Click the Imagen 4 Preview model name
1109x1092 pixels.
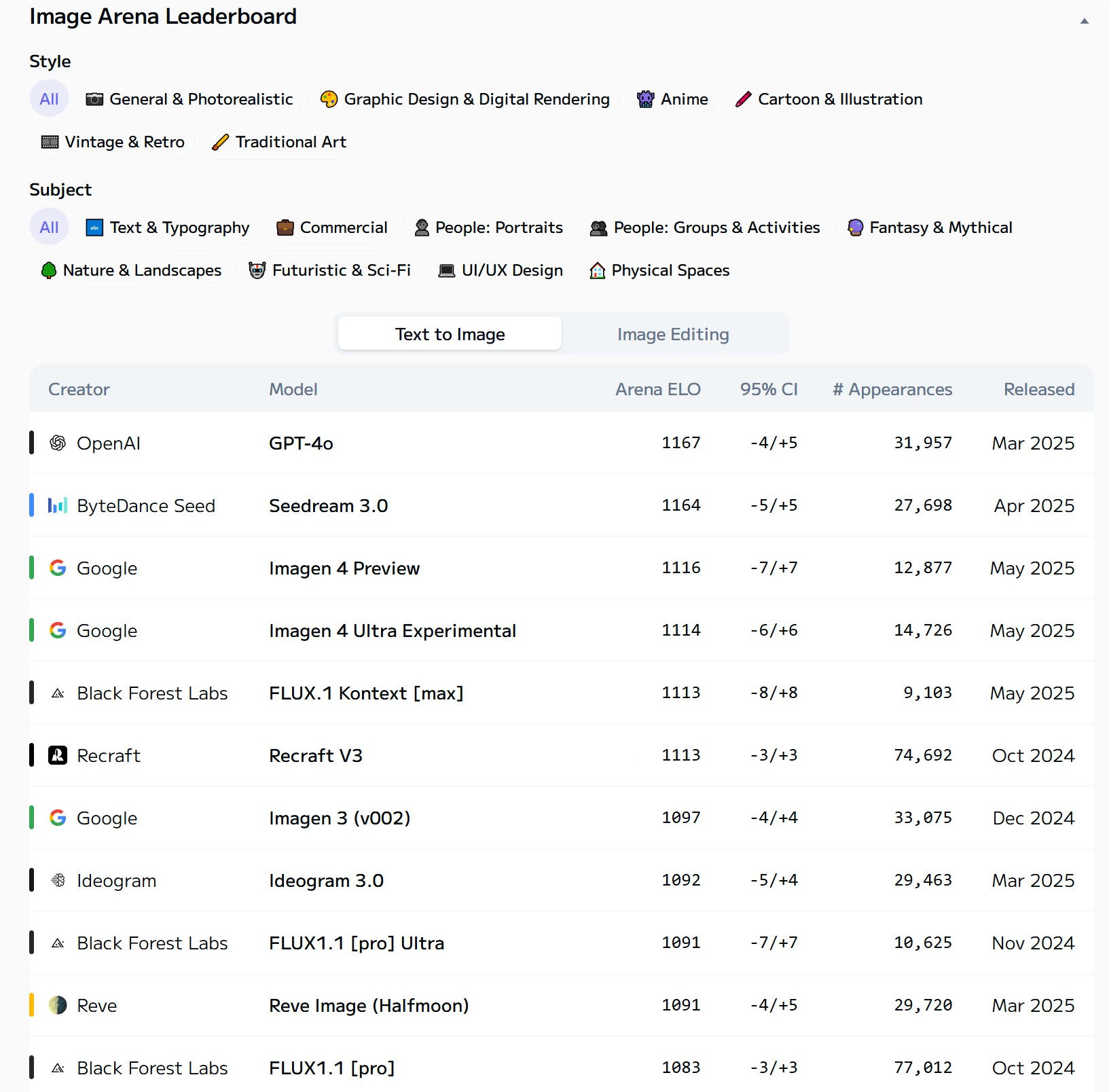[x=344, y=568]
